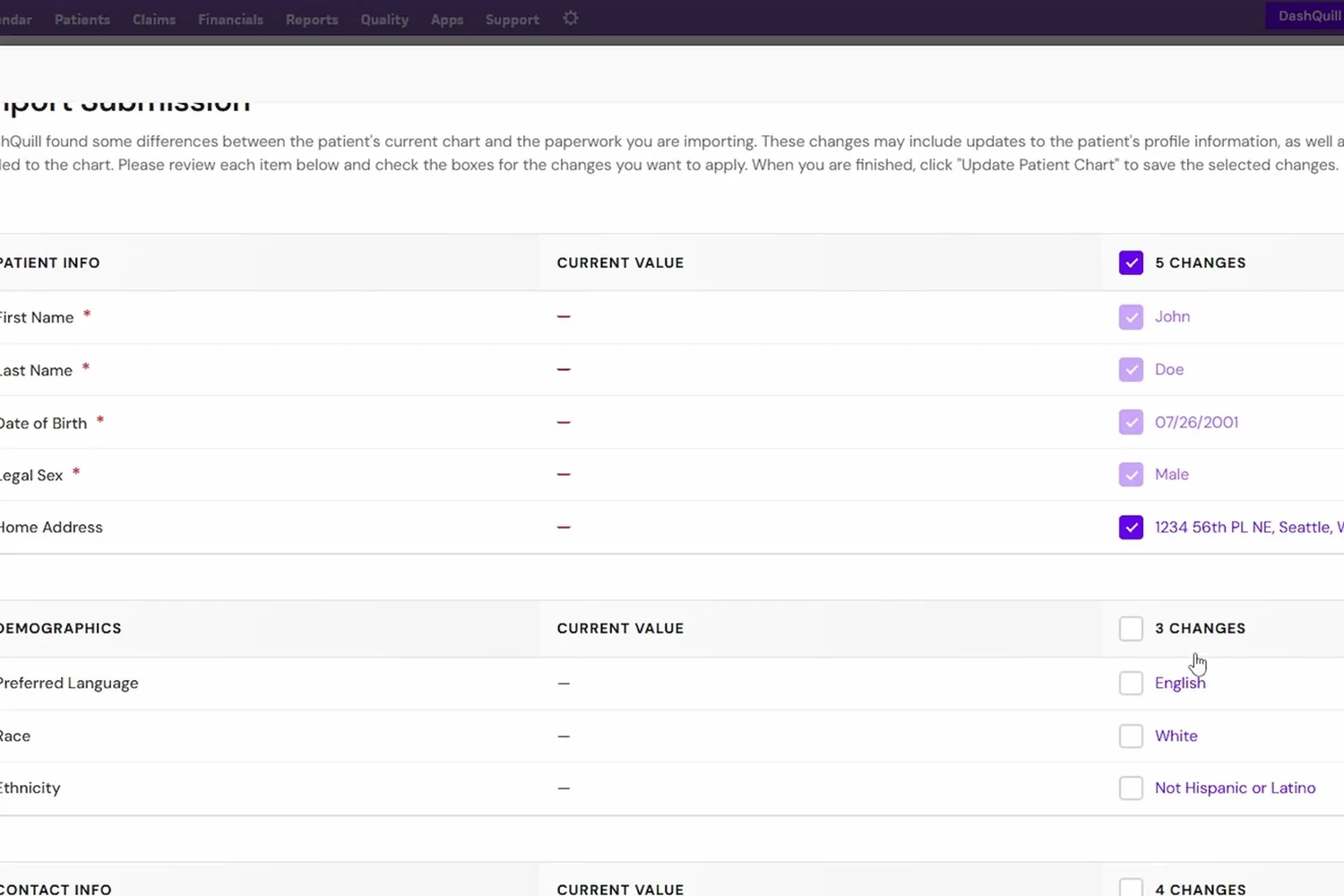This screenshot has height=896, width=1344.
Task: Open the Support menu
Action: tap(513, 19)
